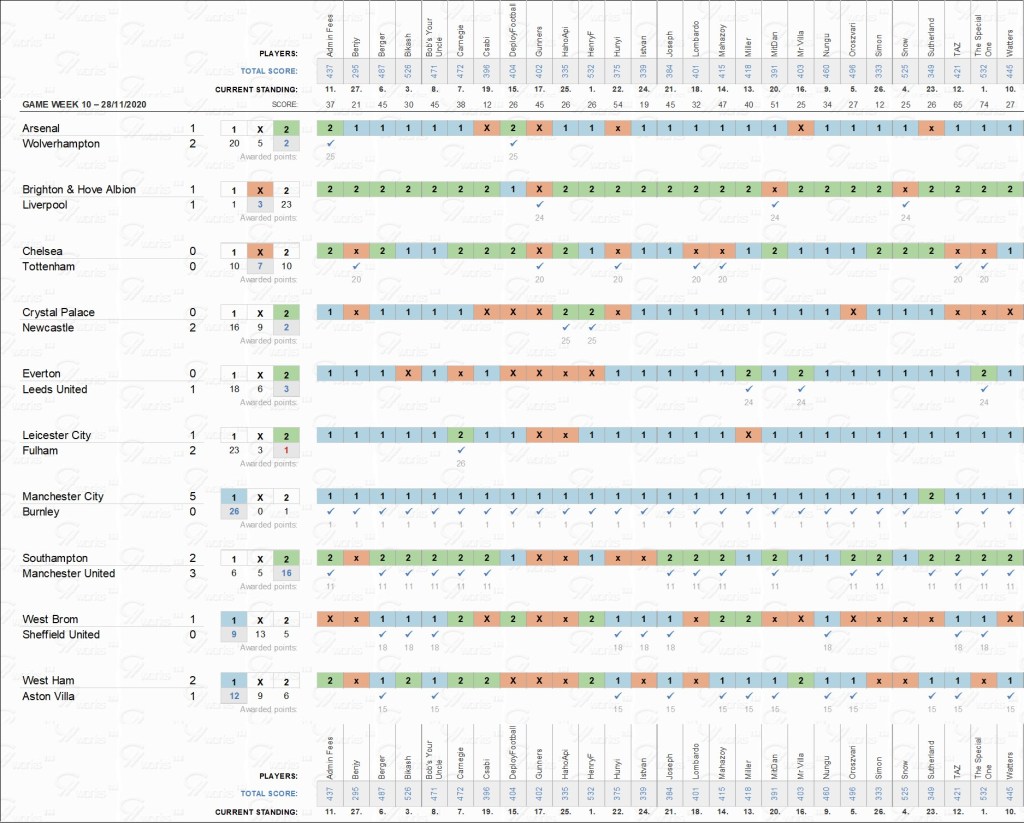This screenshot has height=823, width=1024.
Task: Click Snow's checkmark in the Brighton match
Action: pyautogui.click(x=905, y=205)
